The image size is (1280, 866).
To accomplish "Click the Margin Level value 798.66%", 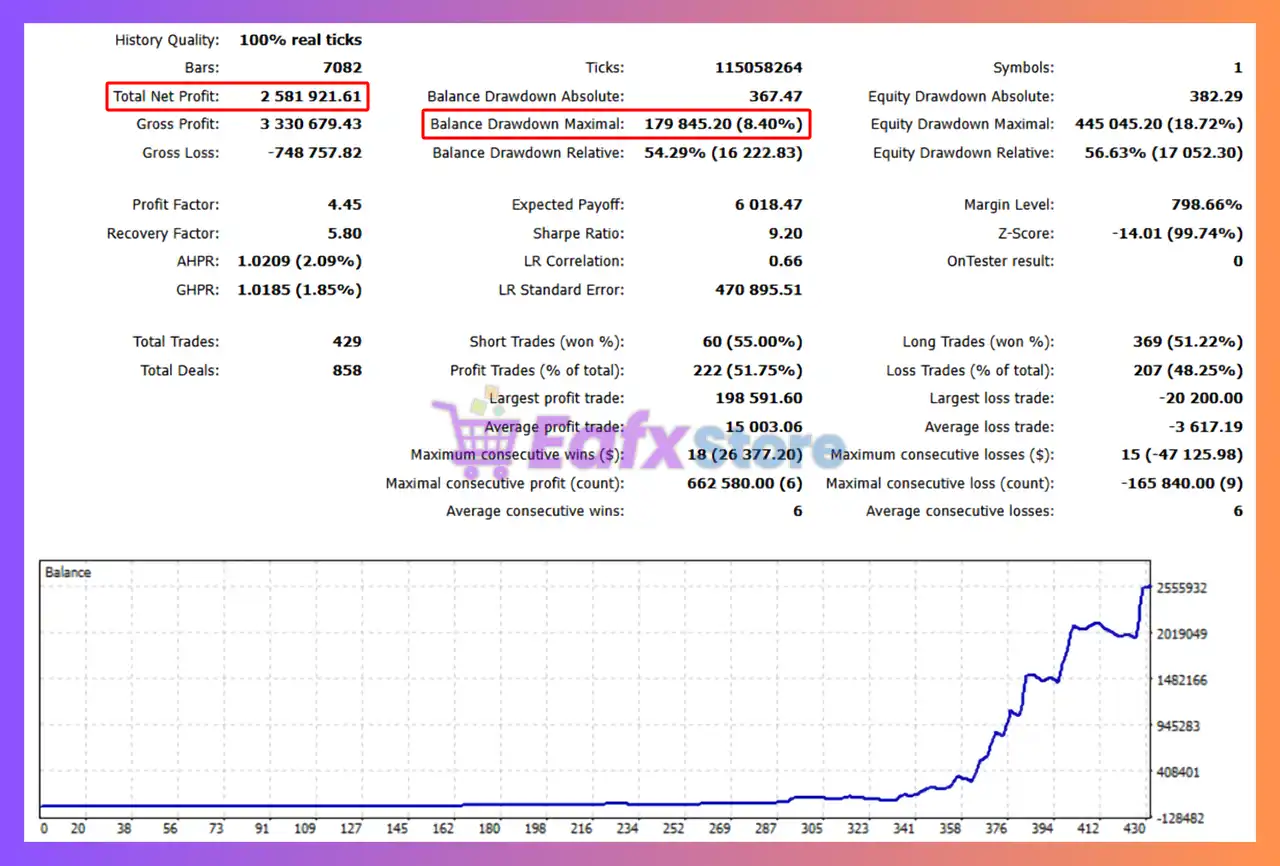I will 1206,205.
